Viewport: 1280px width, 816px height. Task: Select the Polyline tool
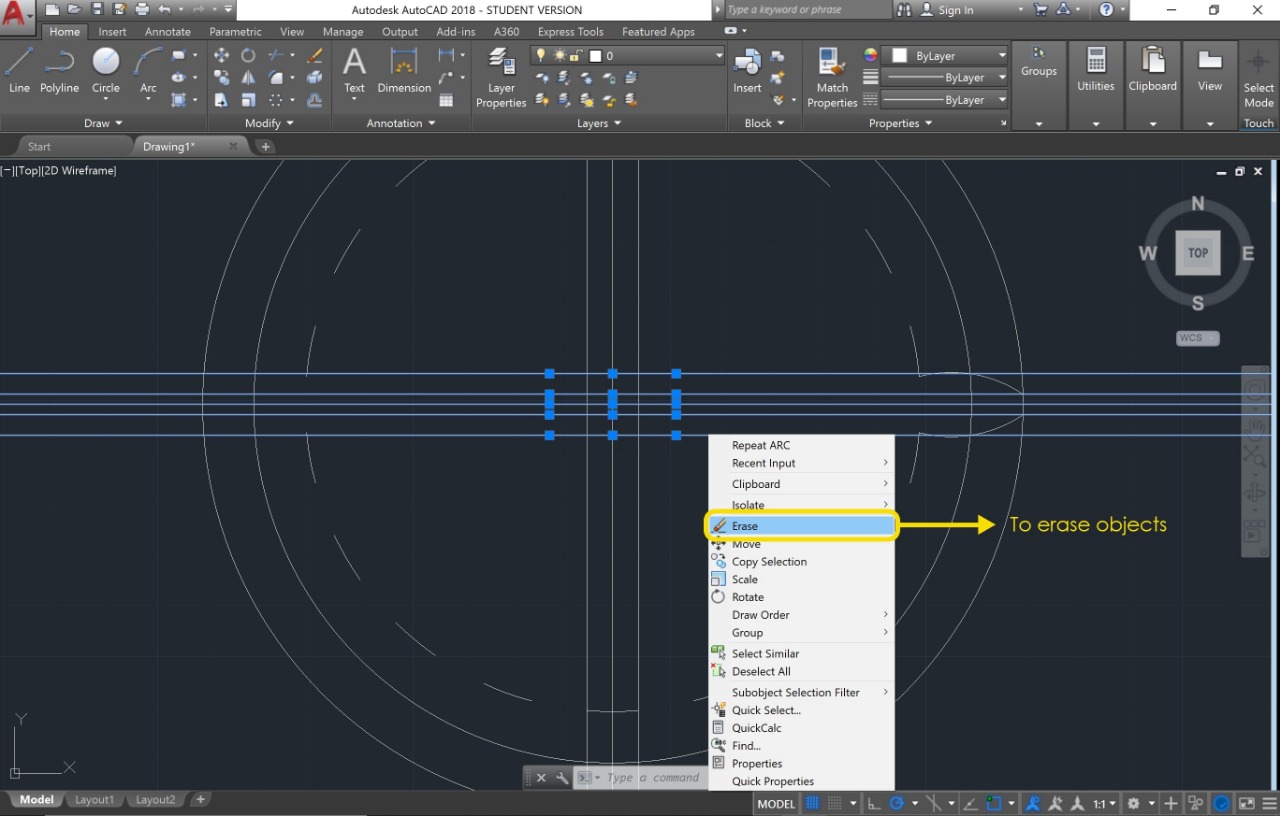59,70
